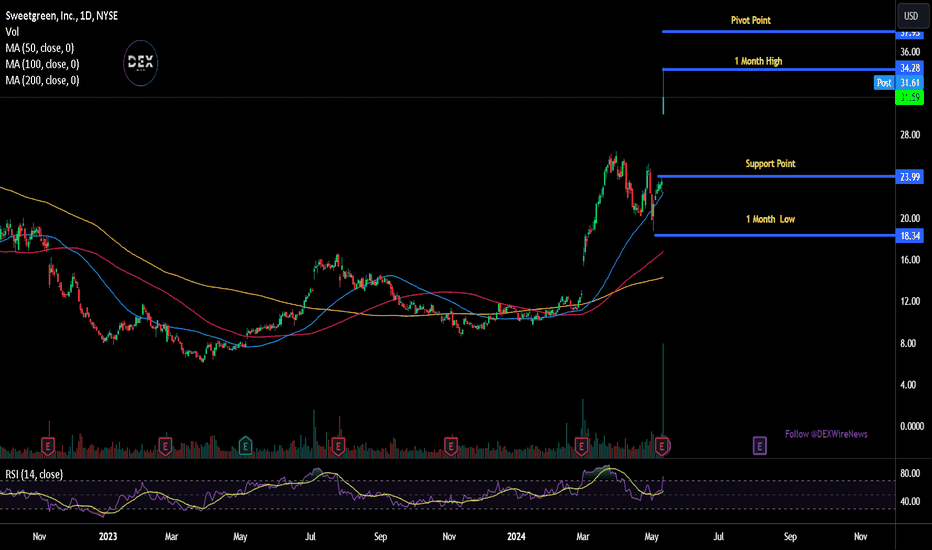932x550 pixels.
Task: Click the Follow @DEXWireNews text
Action: pos(826,434)
